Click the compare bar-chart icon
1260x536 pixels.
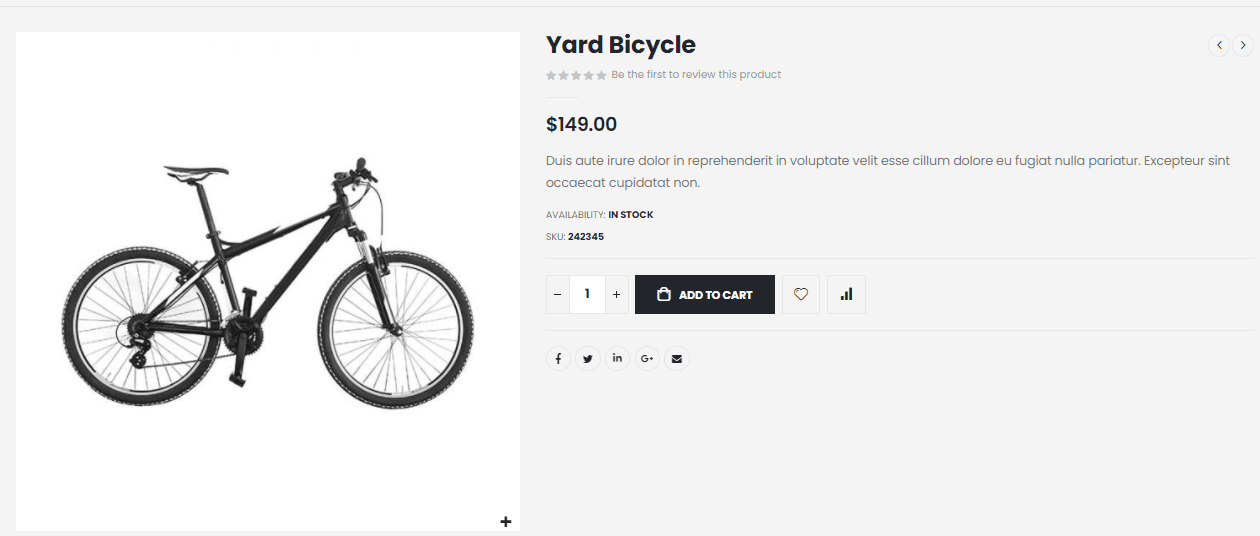pos(846,294)
